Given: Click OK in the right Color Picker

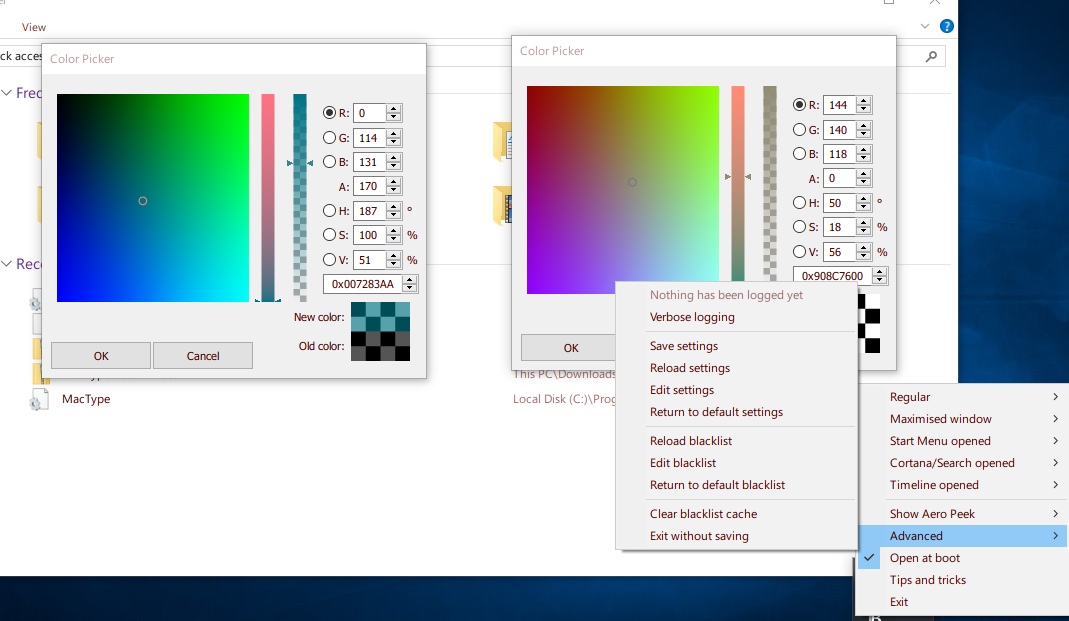Looking at the screenshot, I should pyautogui.click(x=571, y=348).
